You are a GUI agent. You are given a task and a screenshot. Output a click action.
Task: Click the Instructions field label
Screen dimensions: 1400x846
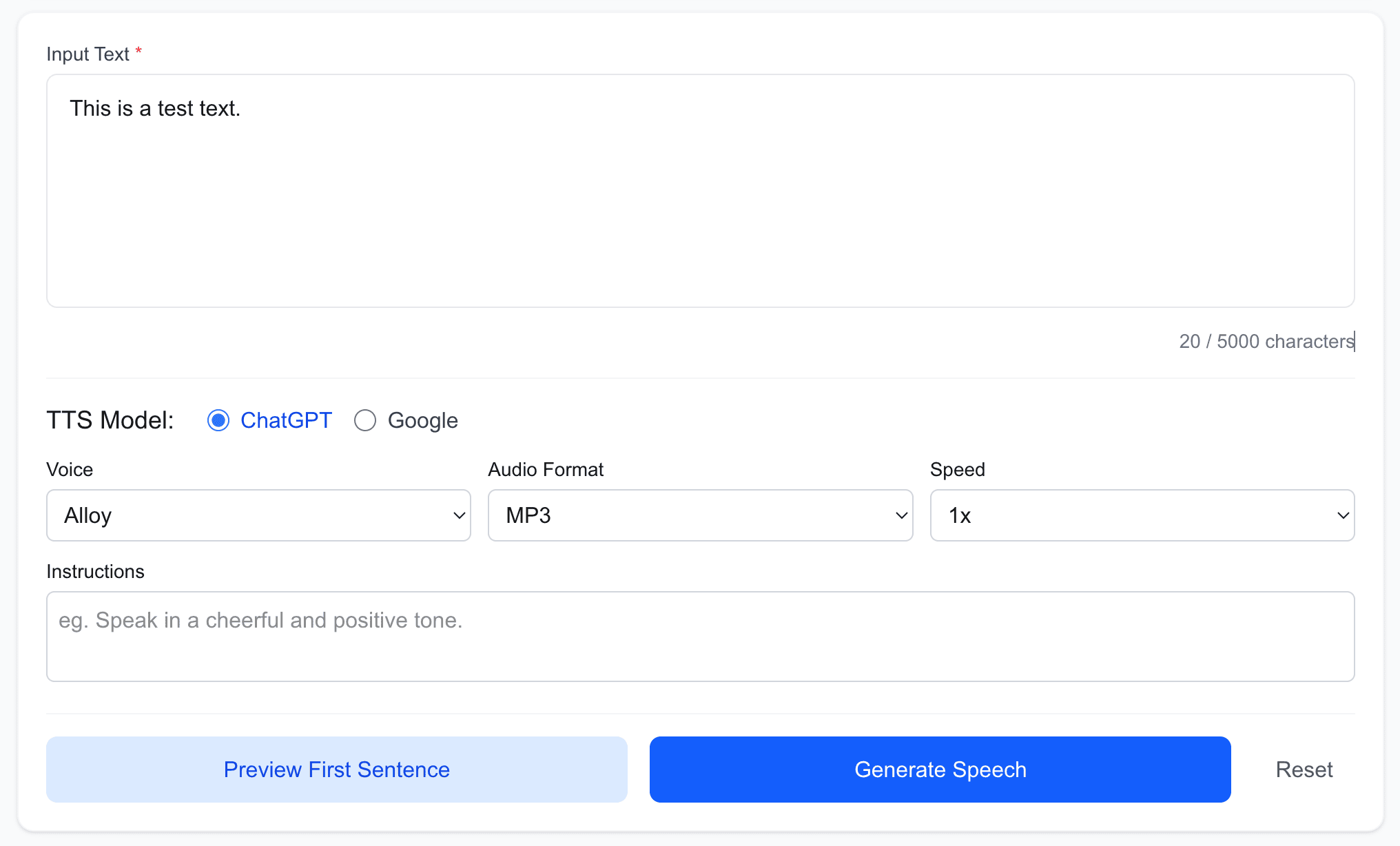pyautogui.click(x=95, y=572)
